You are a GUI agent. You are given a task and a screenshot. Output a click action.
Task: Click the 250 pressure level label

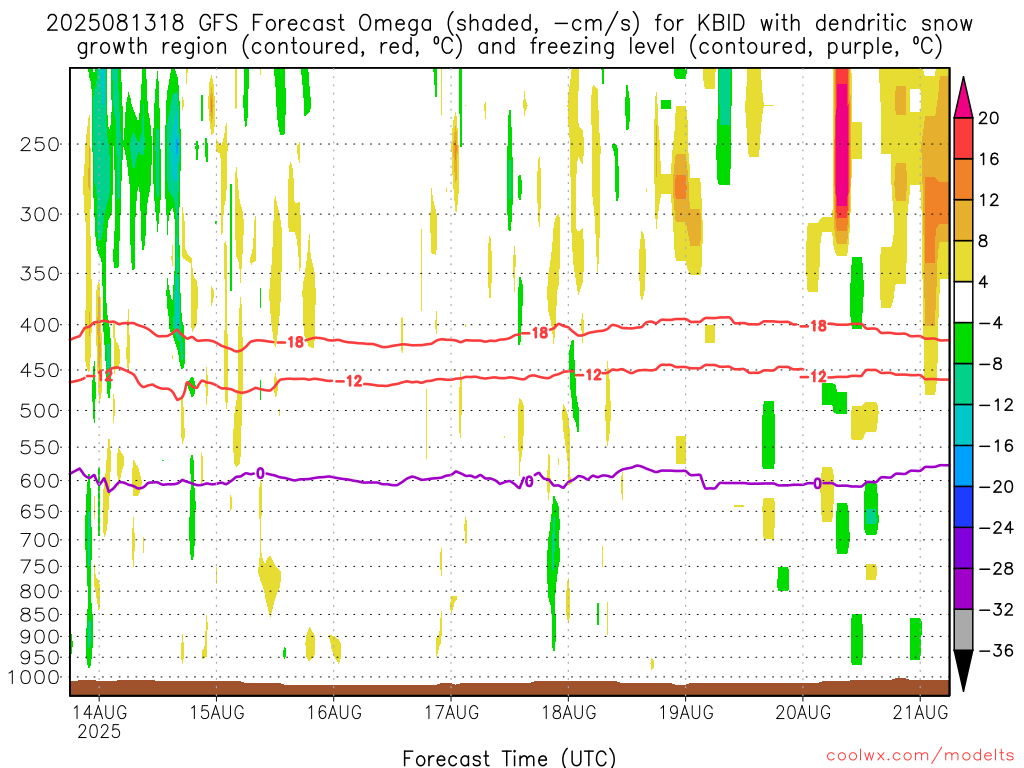click(40, 144)
